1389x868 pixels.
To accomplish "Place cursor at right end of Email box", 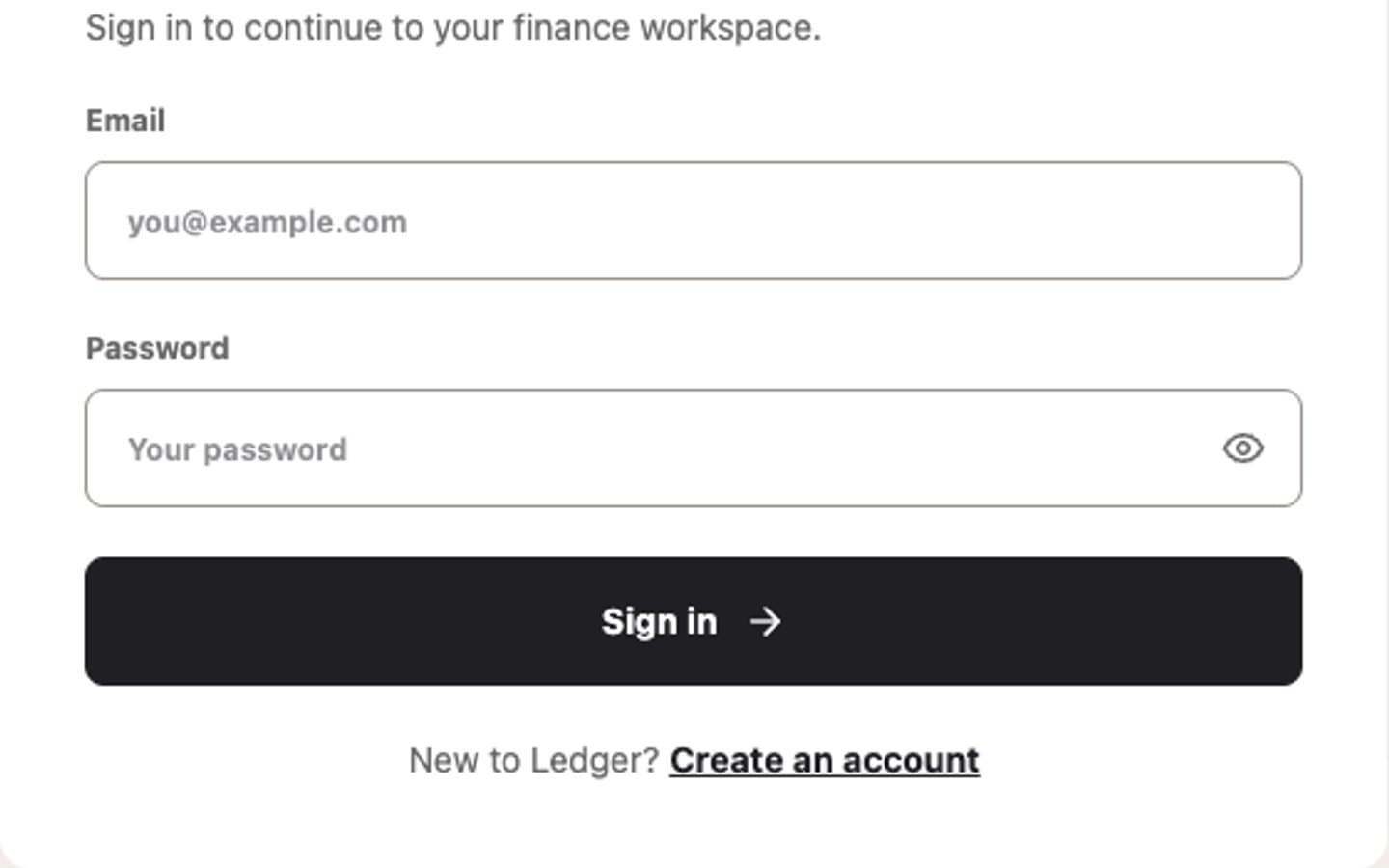I will pyautogui.click(x=1273, y=221).
